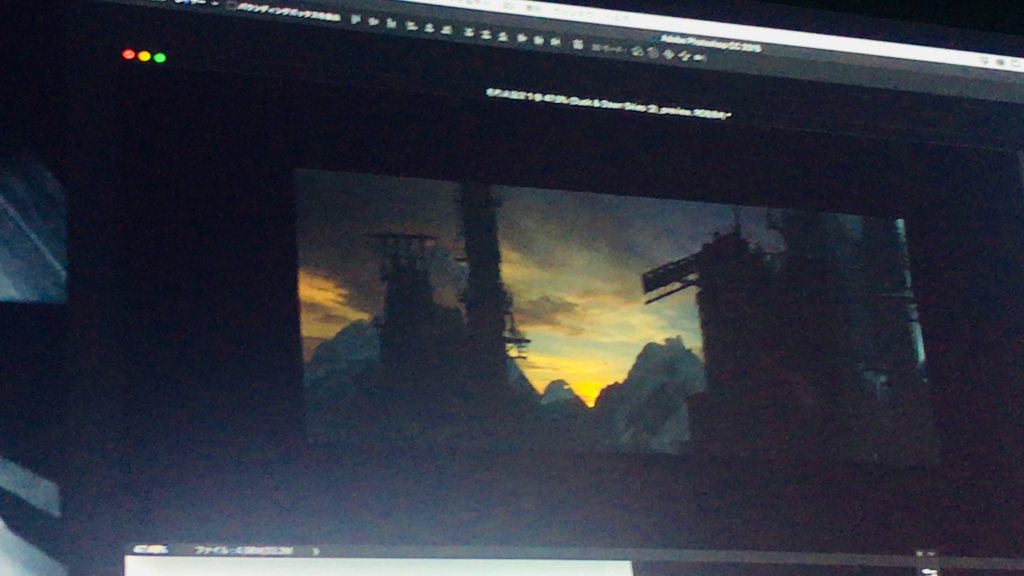Screen dimensions: 1024x576
Task: Click the green fullscreen window button
Action: 160,57
